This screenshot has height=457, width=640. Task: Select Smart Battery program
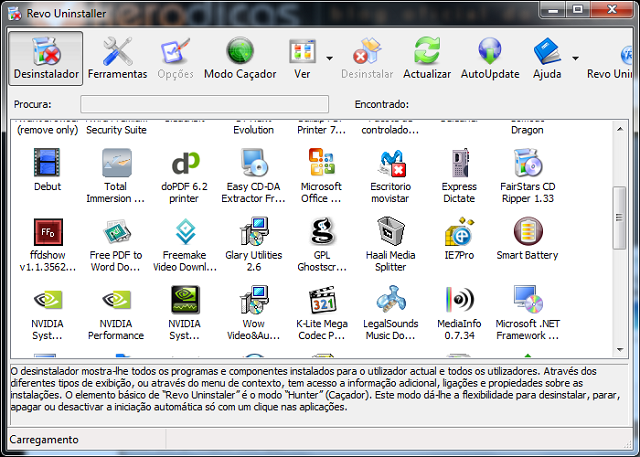click(x=527, y=239)
